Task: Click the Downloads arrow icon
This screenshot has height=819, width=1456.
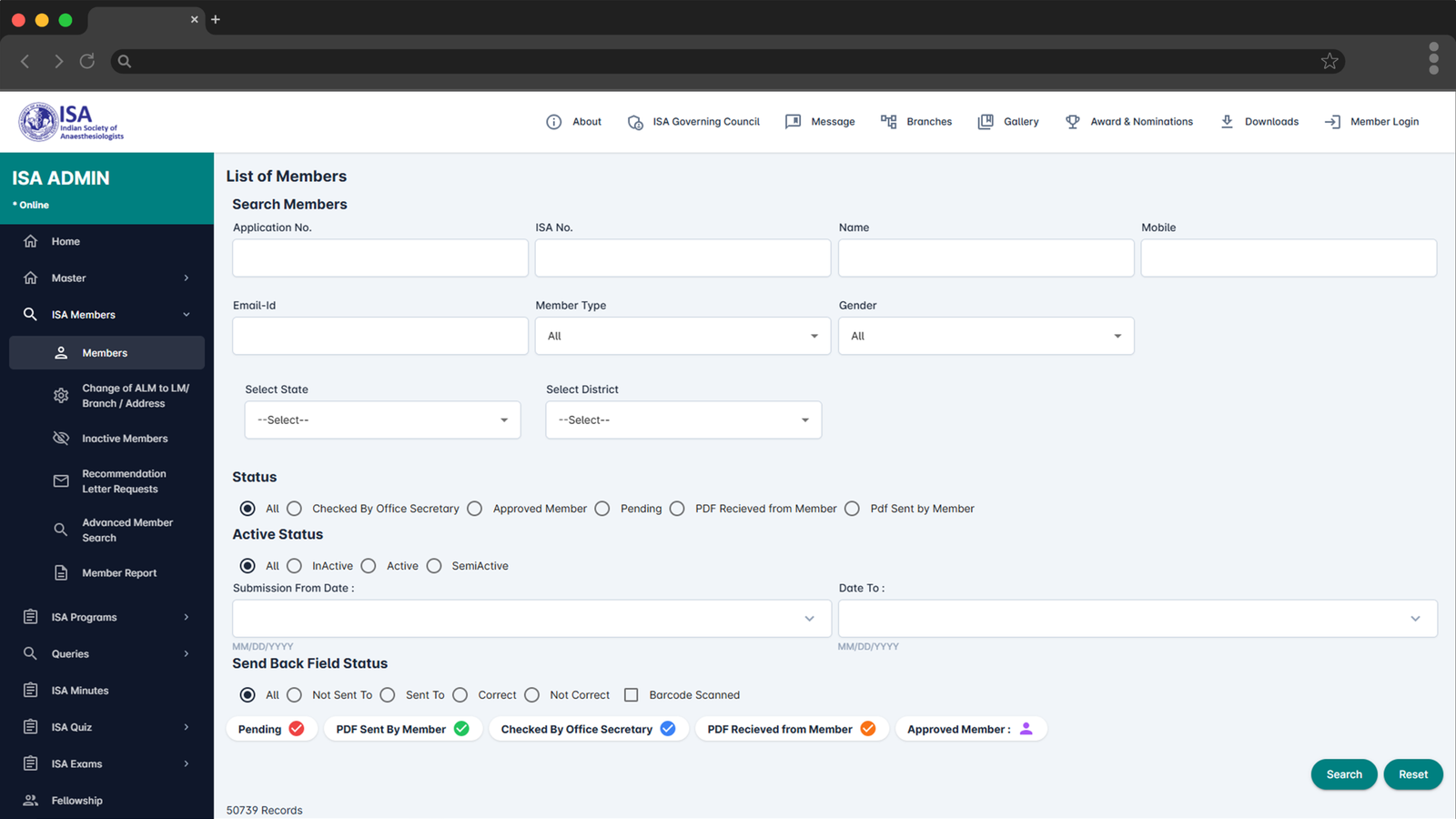Action: click(1227, 122)
